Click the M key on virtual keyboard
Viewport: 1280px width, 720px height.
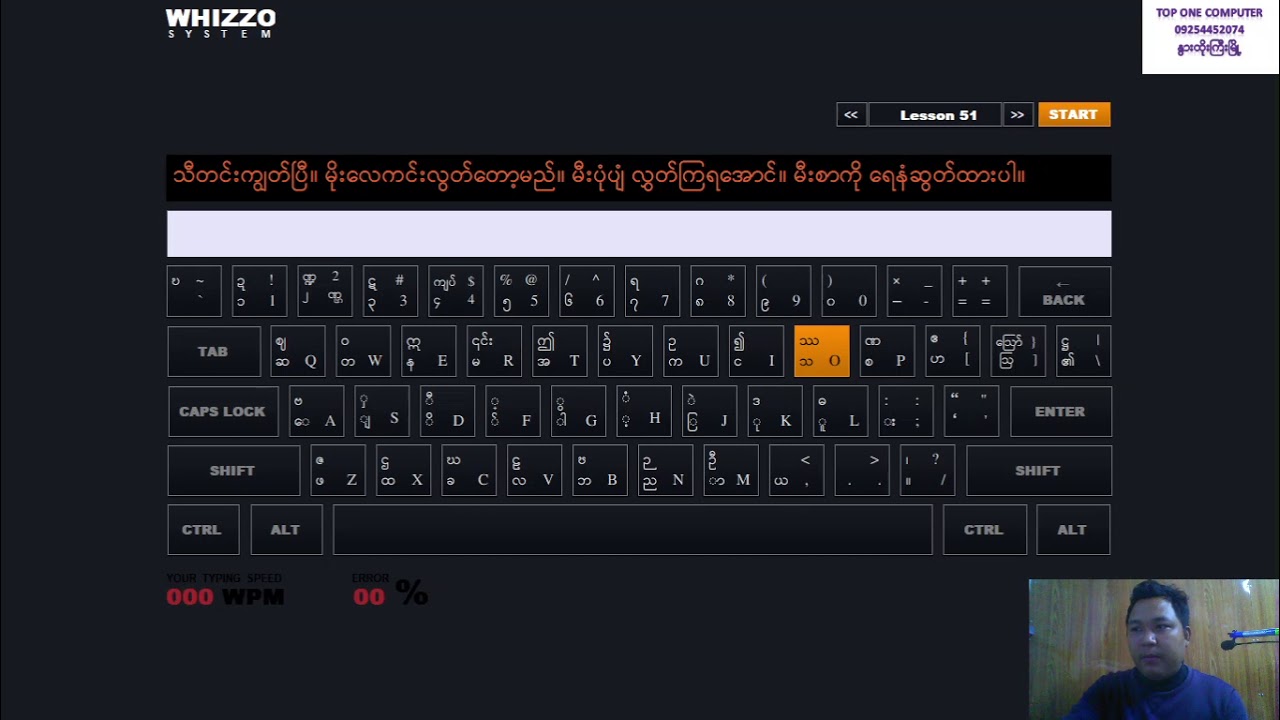[731, 470]
